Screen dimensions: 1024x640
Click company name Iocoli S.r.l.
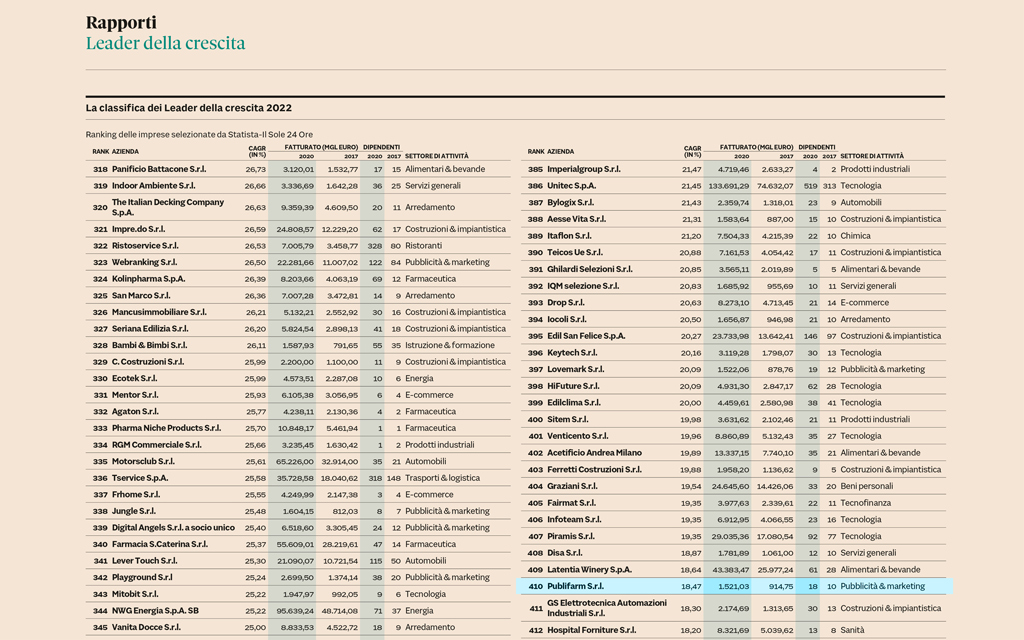(567, 319)
